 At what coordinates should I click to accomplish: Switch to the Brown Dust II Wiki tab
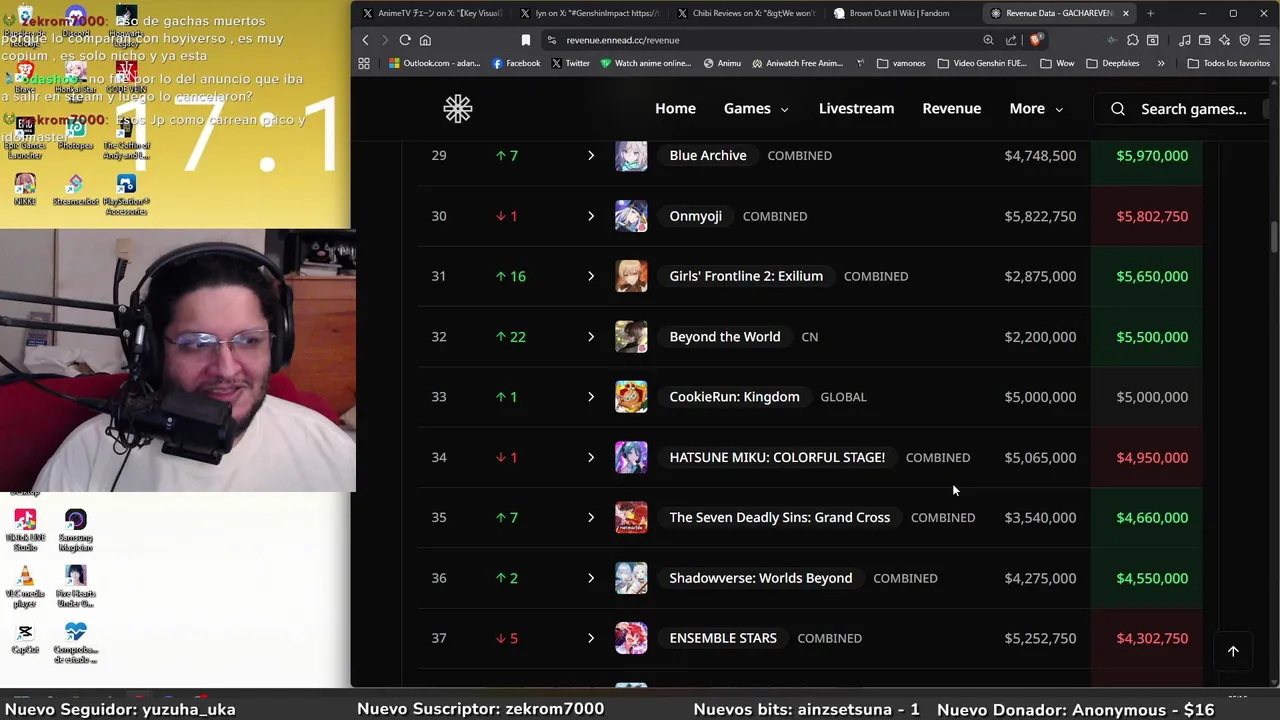pos(900,13)
